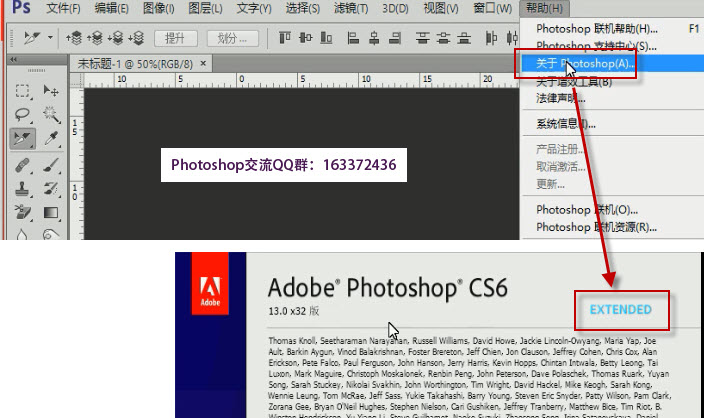Close the 帮助(H) menu
The image size is (704, 418).
[x=544, y=8]
